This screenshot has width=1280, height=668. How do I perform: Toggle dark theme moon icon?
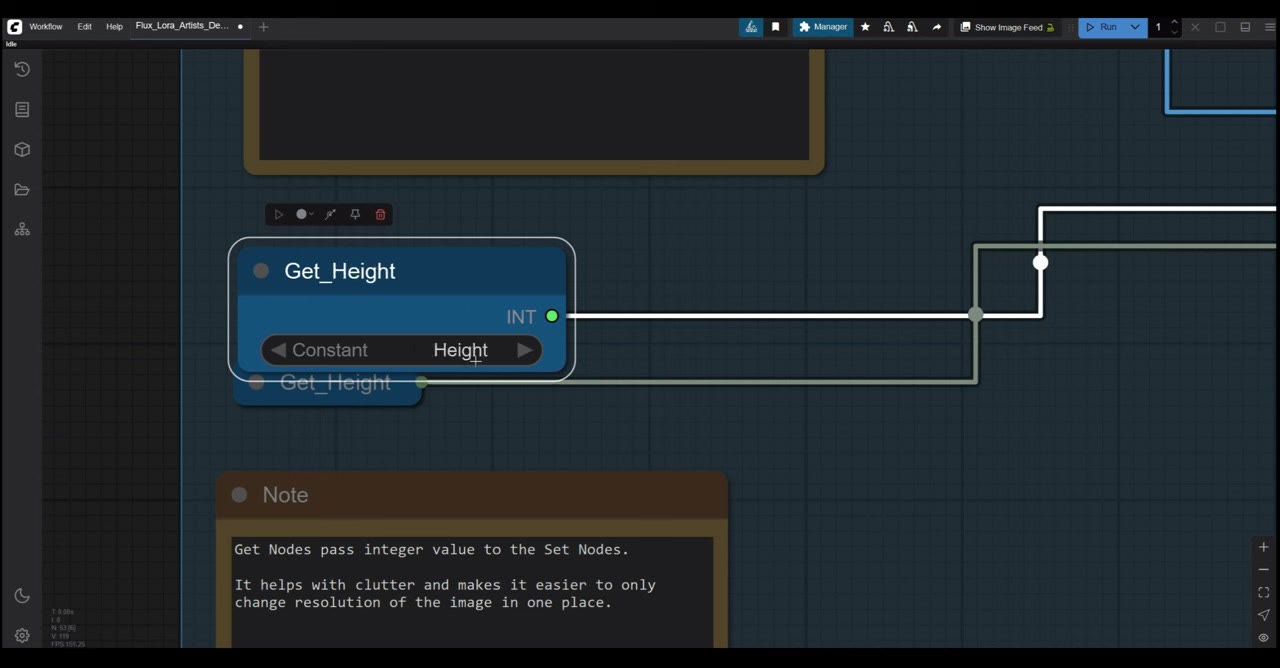point(22,595)
